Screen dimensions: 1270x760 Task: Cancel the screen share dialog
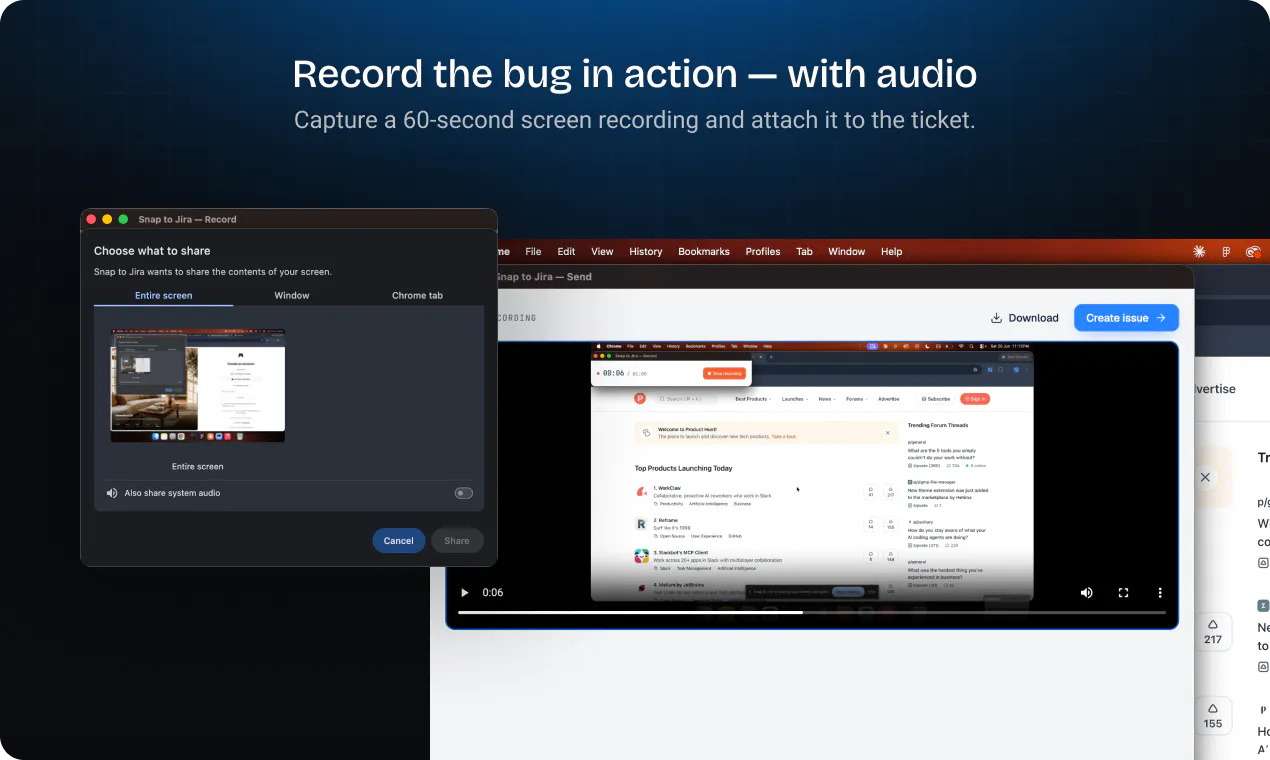398,541
